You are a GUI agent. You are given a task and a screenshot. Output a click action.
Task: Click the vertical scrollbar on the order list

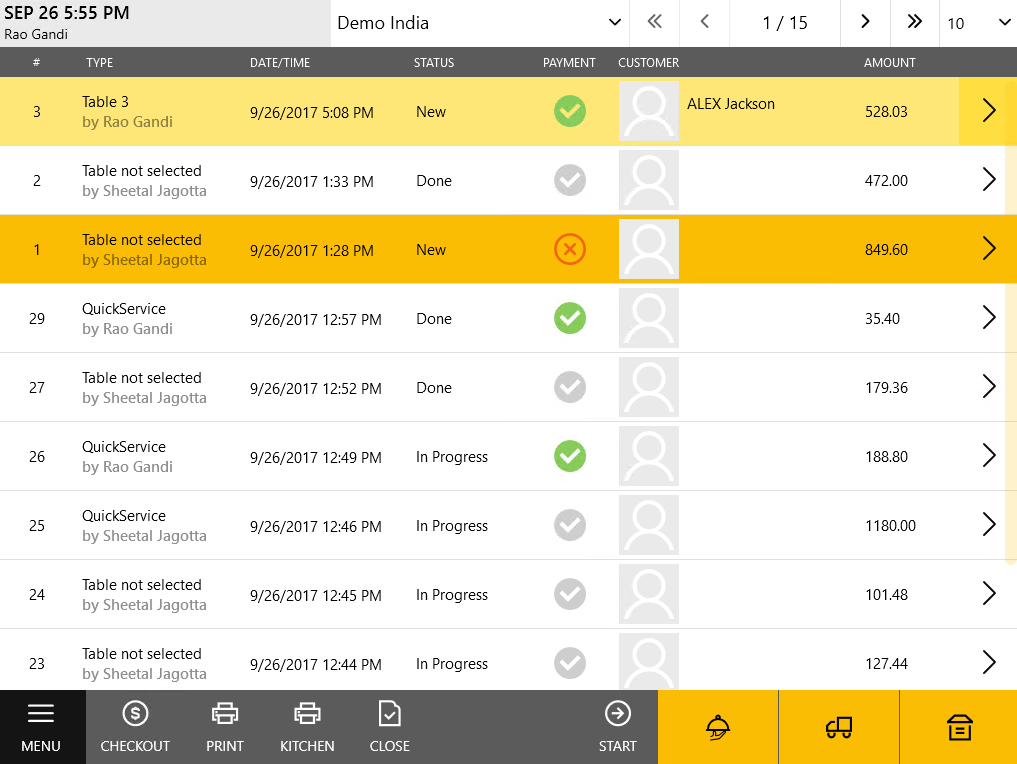1010,350
